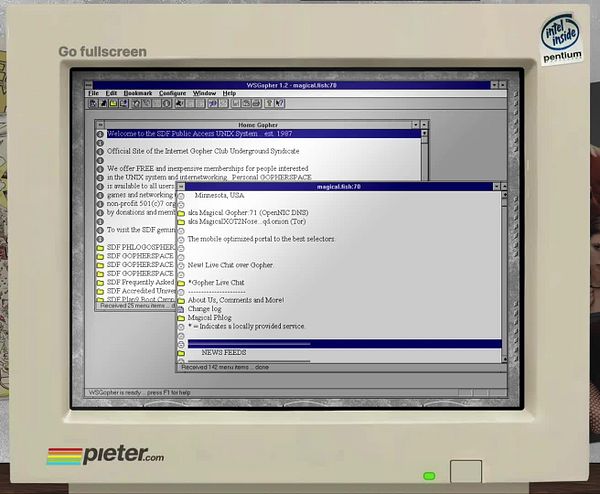Viewport: 600px width, 494px height.
Task: Click folder icon next to MagicalXOT2Nose onion
Action: (181, 222)
